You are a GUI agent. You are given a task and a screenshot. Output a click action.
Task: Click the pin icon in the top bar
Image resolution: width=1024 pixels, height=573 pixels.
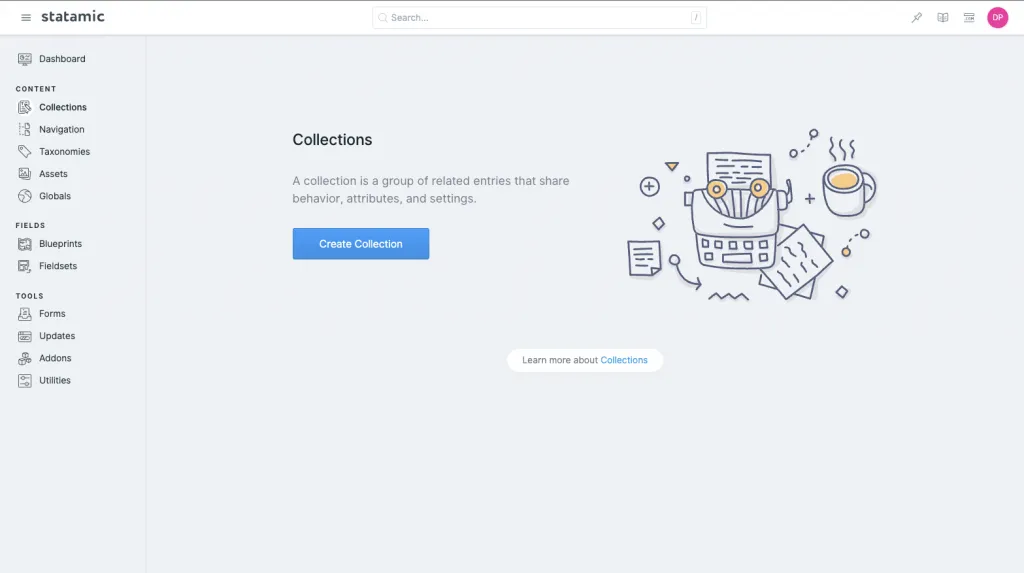[917, 18]
